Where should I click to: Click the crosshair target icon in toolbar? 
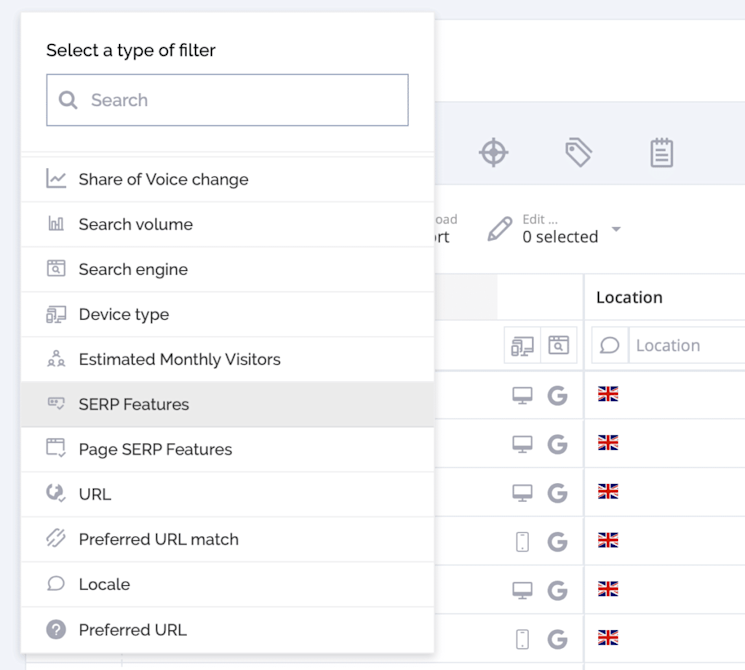493,152
